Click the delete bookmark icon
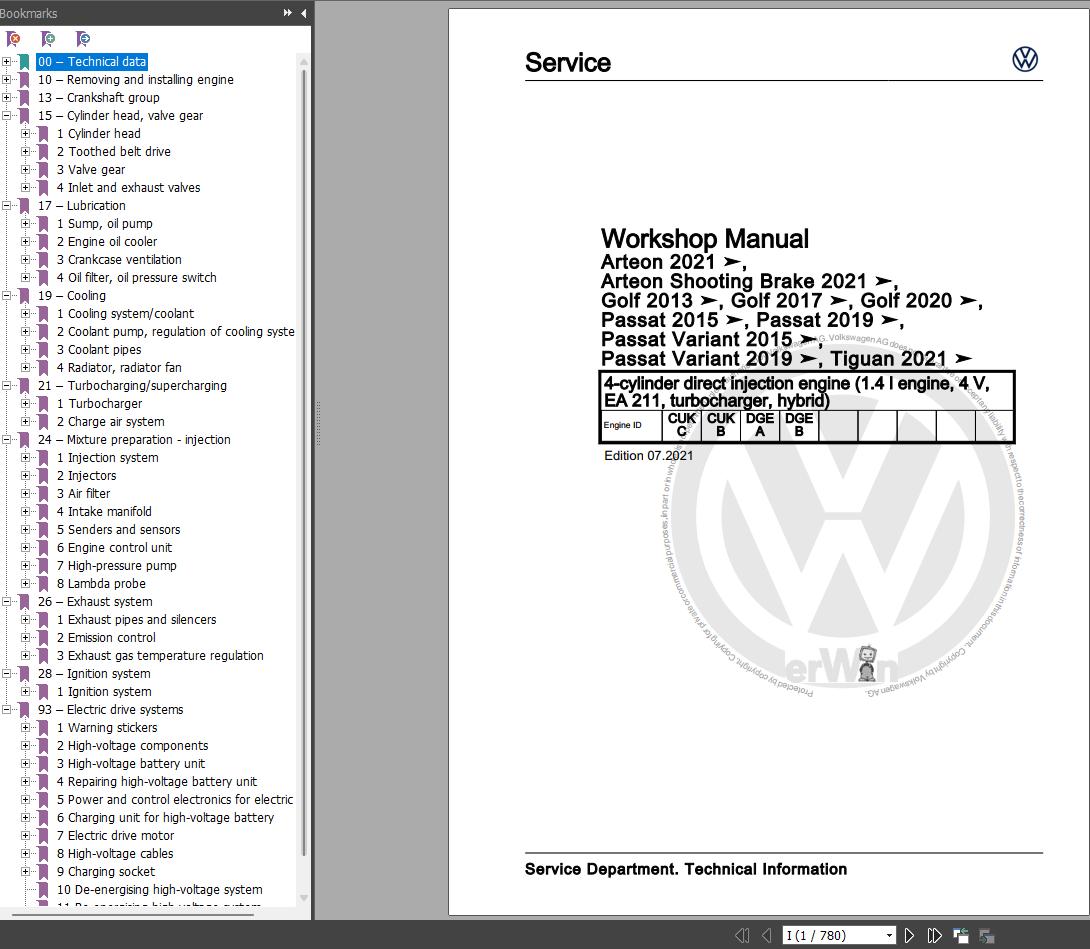Screen dimensions: 1090x949 [13, 39]
